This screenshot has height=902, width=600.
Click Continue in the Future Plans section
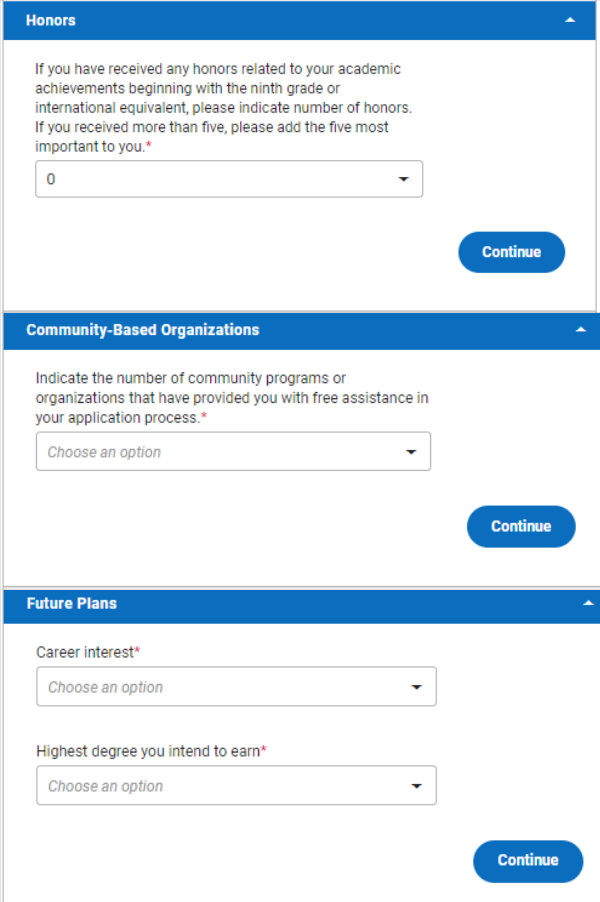527,861
